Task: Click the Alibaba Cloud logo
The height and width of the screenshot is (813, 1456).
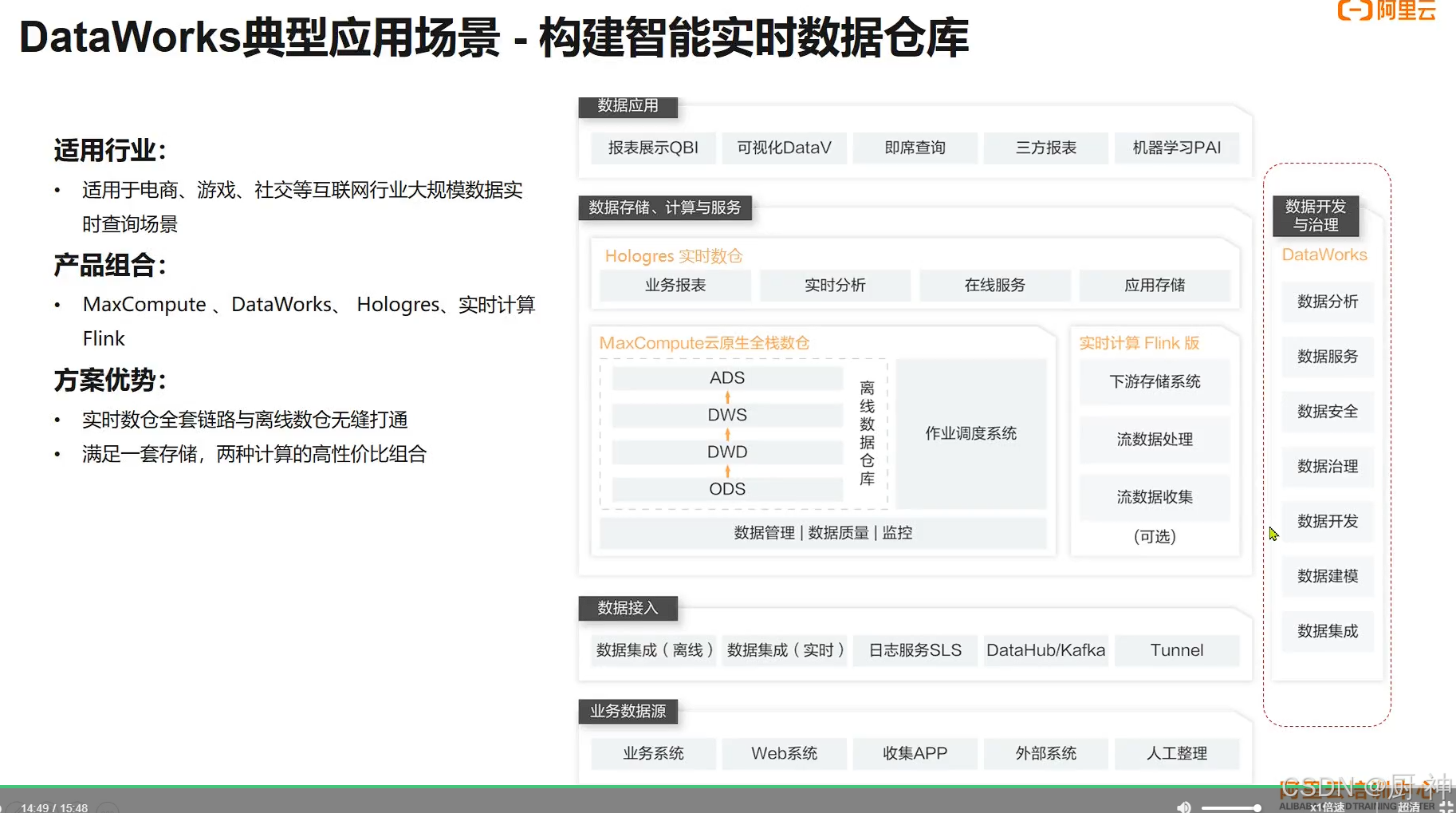Action: (1386, 11)
